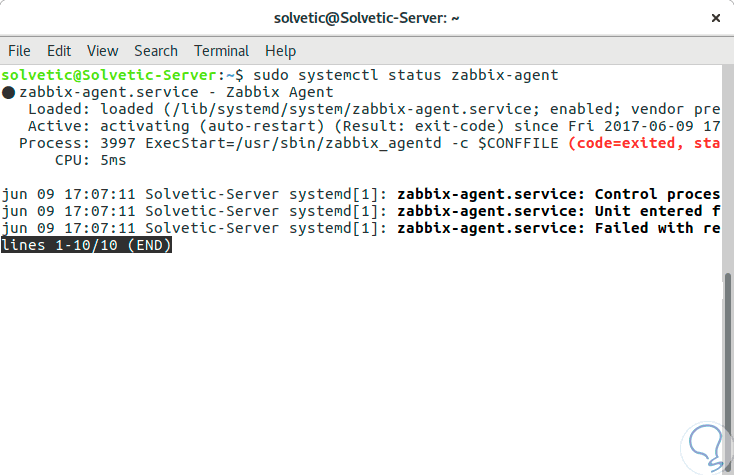Open the Terminal menu

222,51
